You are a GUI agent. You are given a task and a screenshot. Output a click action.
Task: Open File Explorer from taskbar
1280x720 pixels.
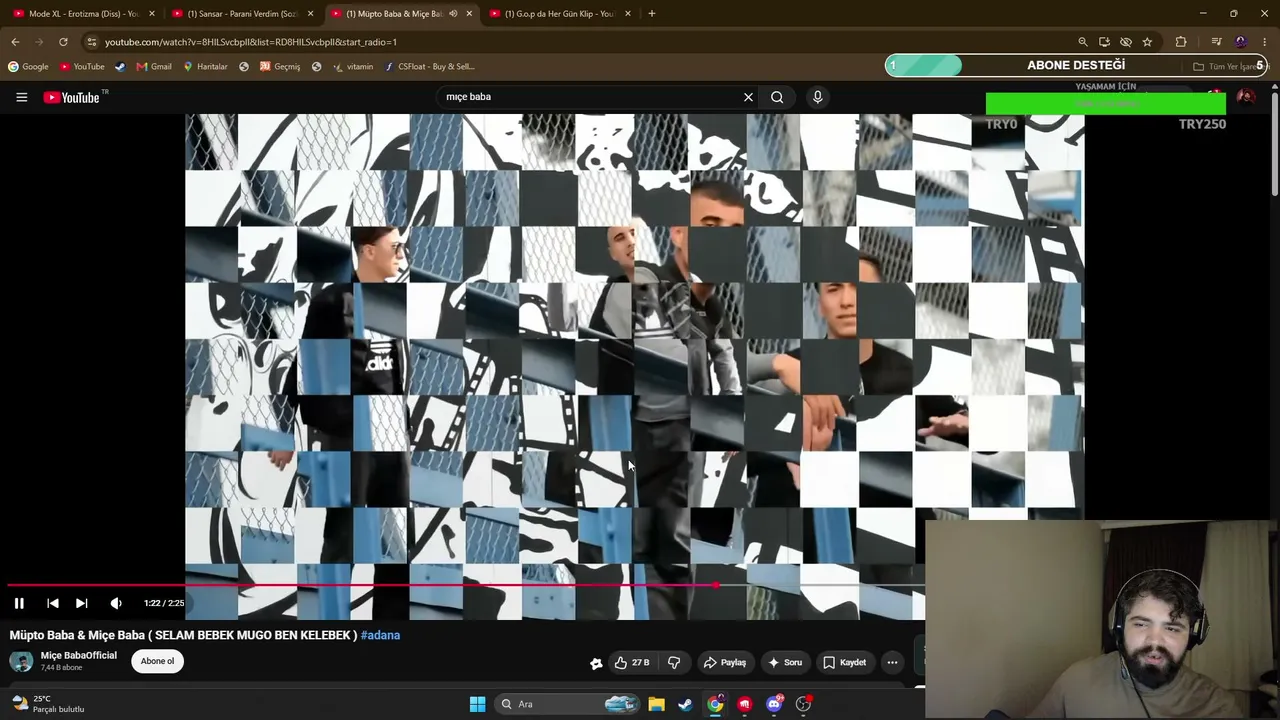coord(656,704)
